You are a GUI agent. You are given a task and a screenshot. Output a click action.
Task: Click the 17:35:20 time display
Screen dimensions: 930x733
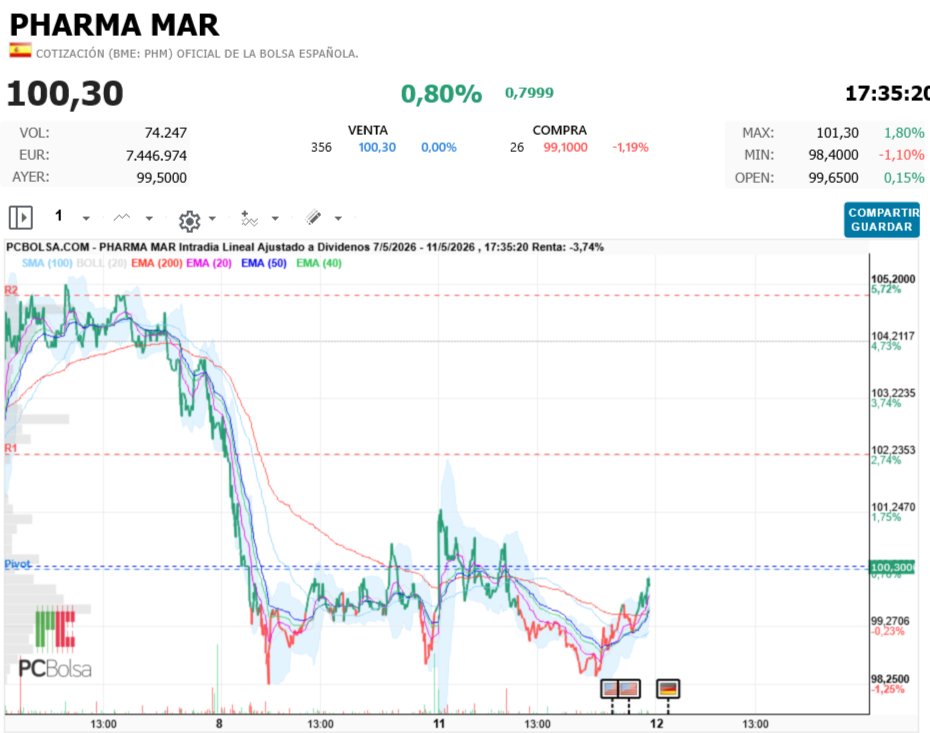[887, 94]
